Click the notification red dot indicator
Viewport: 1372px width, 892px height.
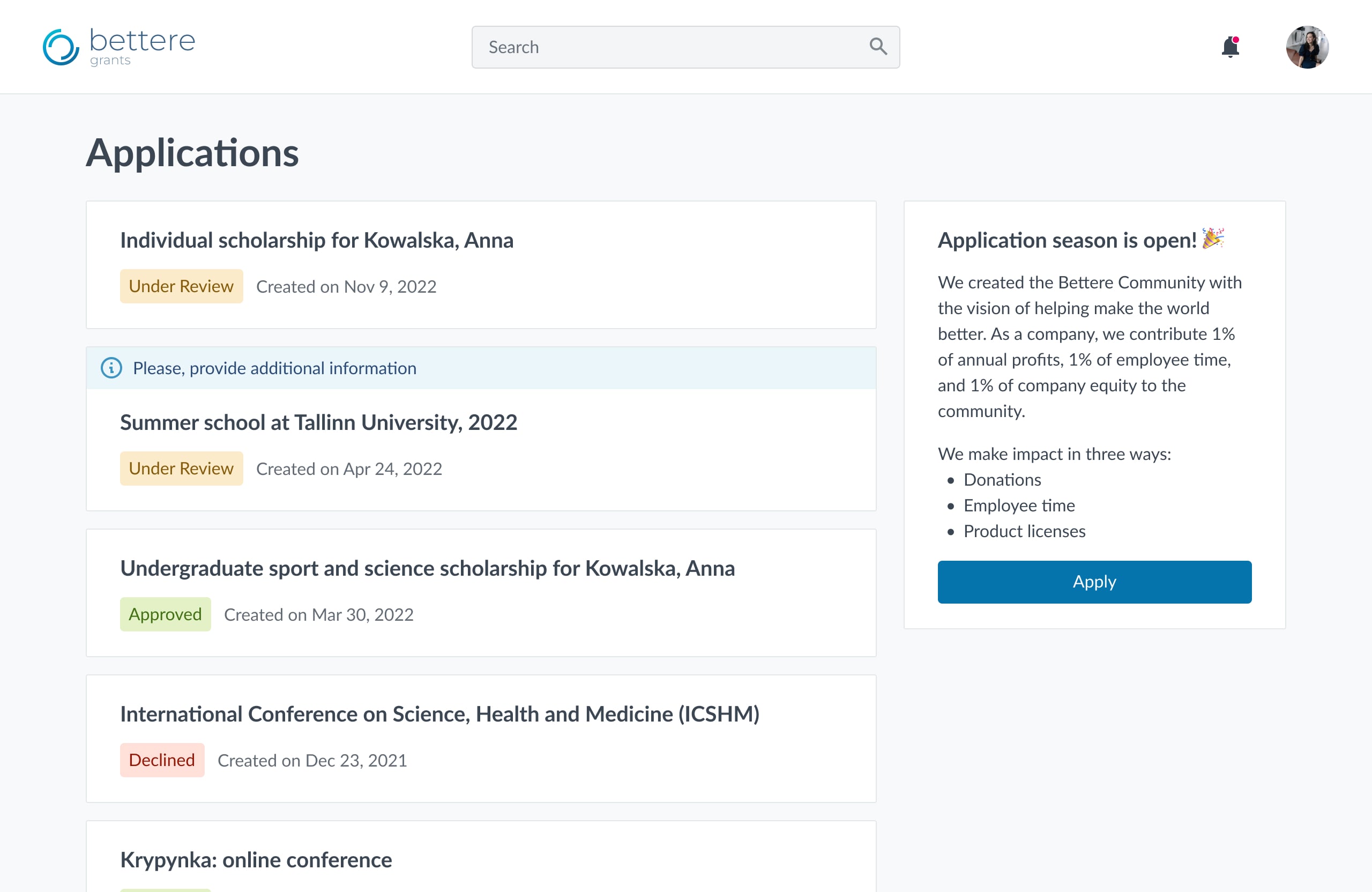click(x=1237, y=39)
